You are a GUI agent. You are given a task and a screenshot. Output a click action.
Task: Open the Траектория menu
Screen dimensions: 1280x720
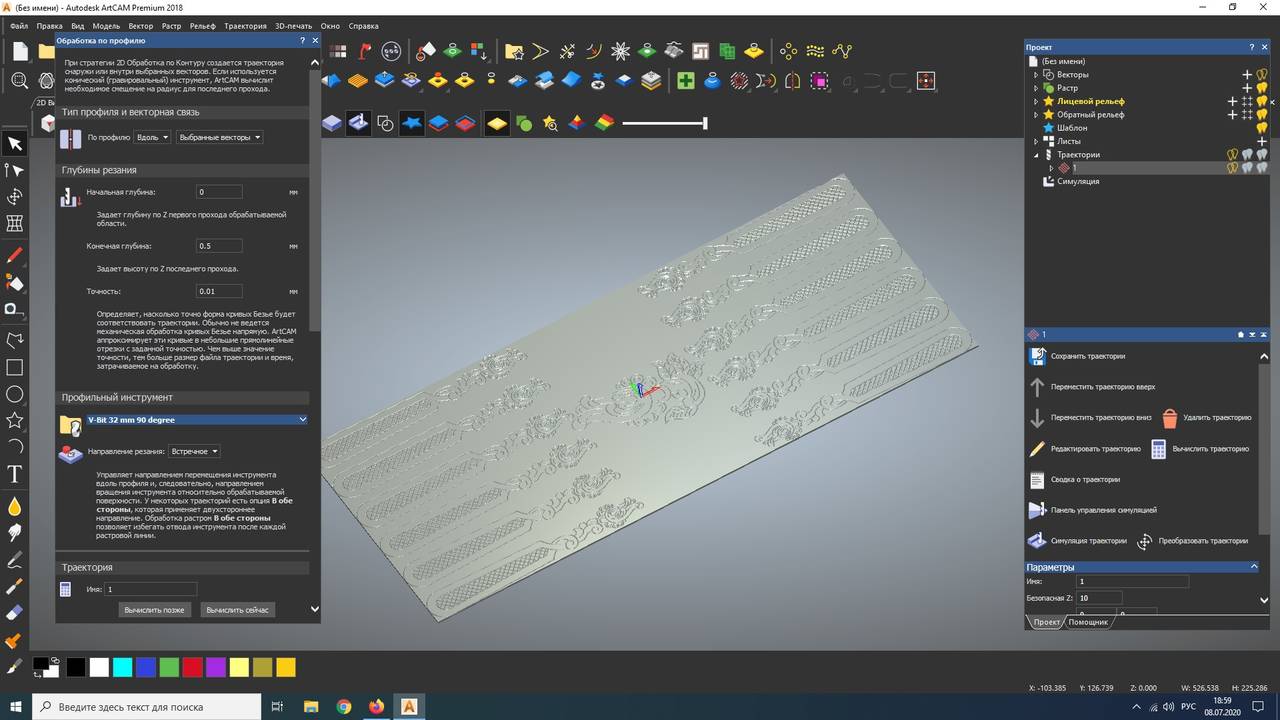click(x=246, y=26)
